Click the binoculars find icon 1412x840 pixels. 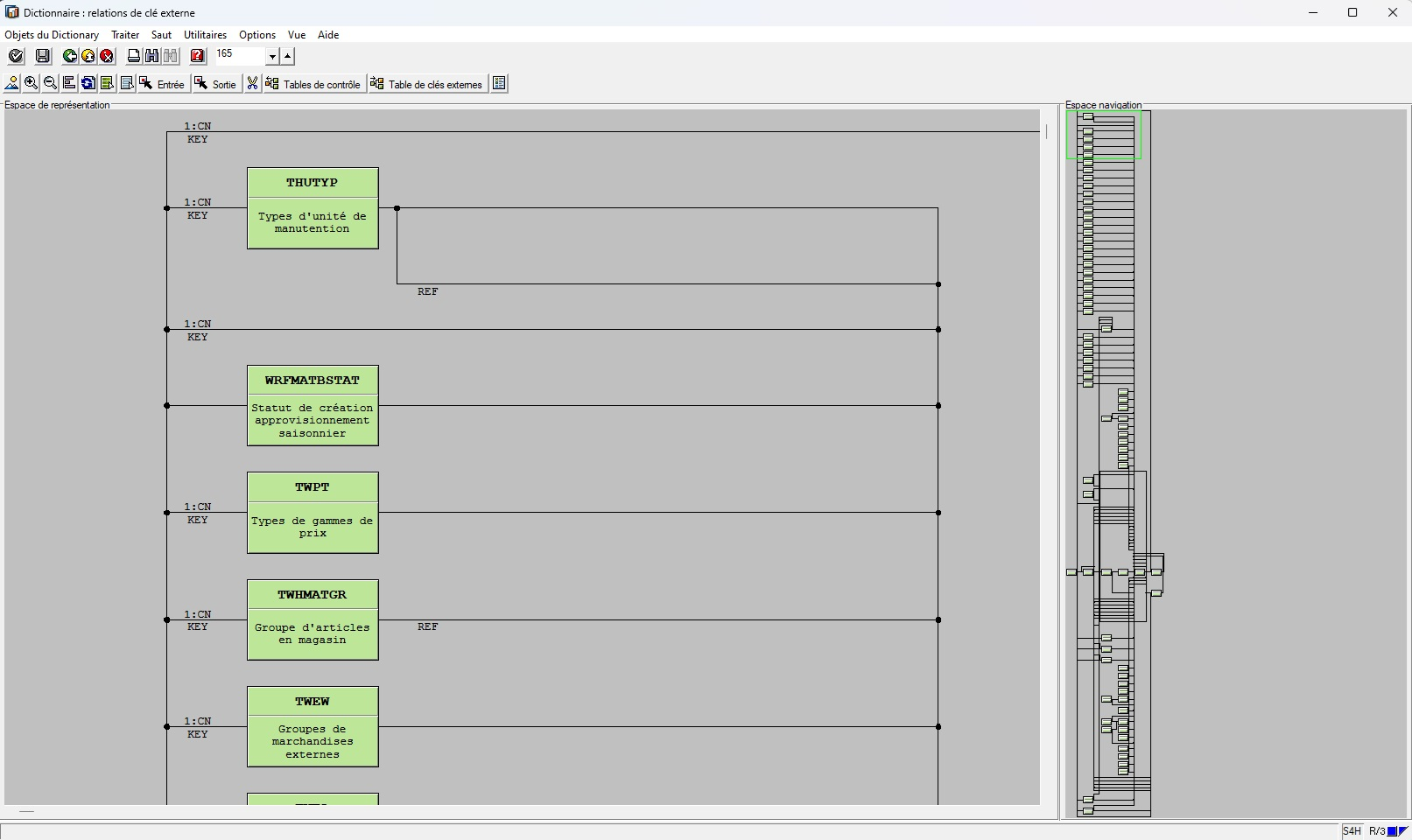click(152, 56)
